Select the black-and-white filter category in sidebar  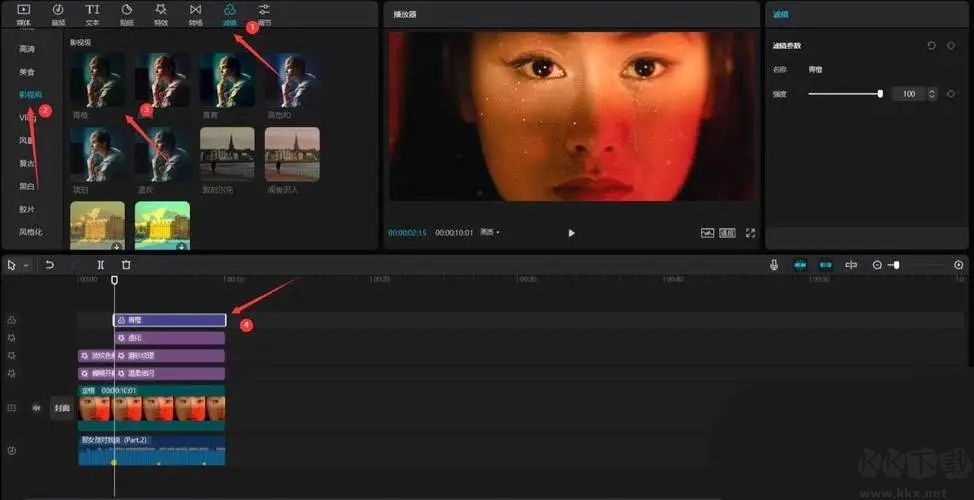point(27,187)
